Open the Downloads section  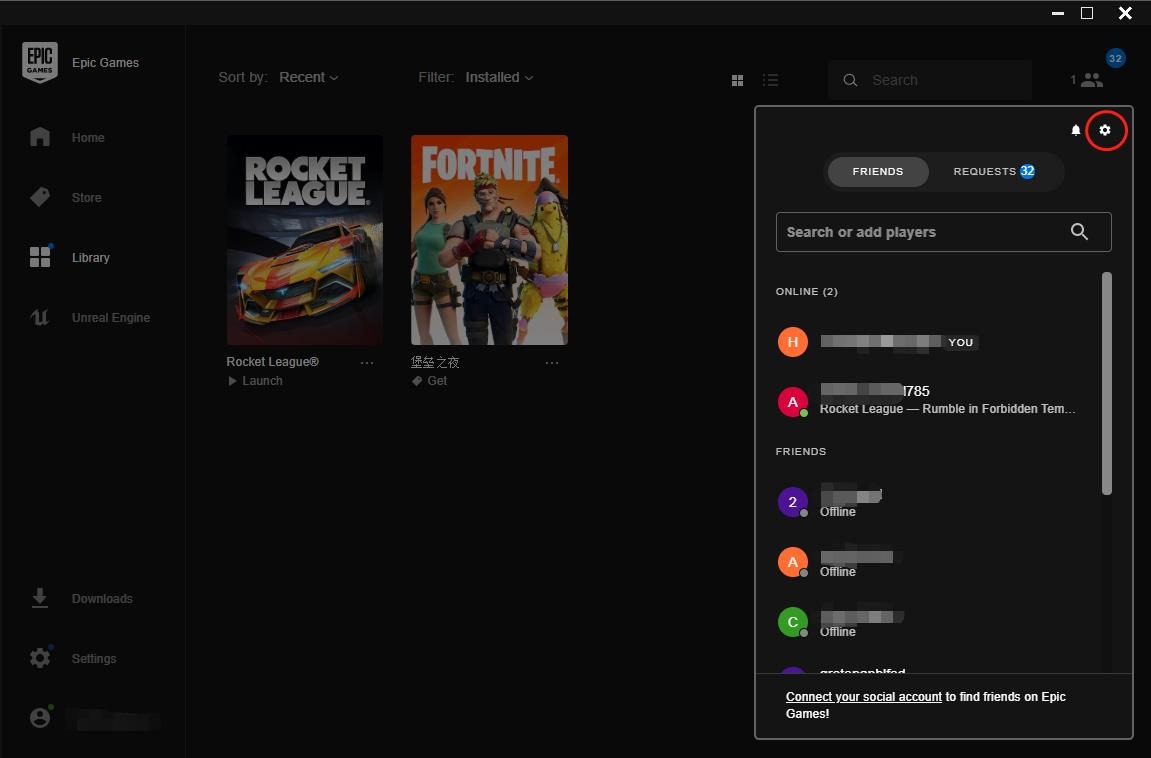coord(101,598)
